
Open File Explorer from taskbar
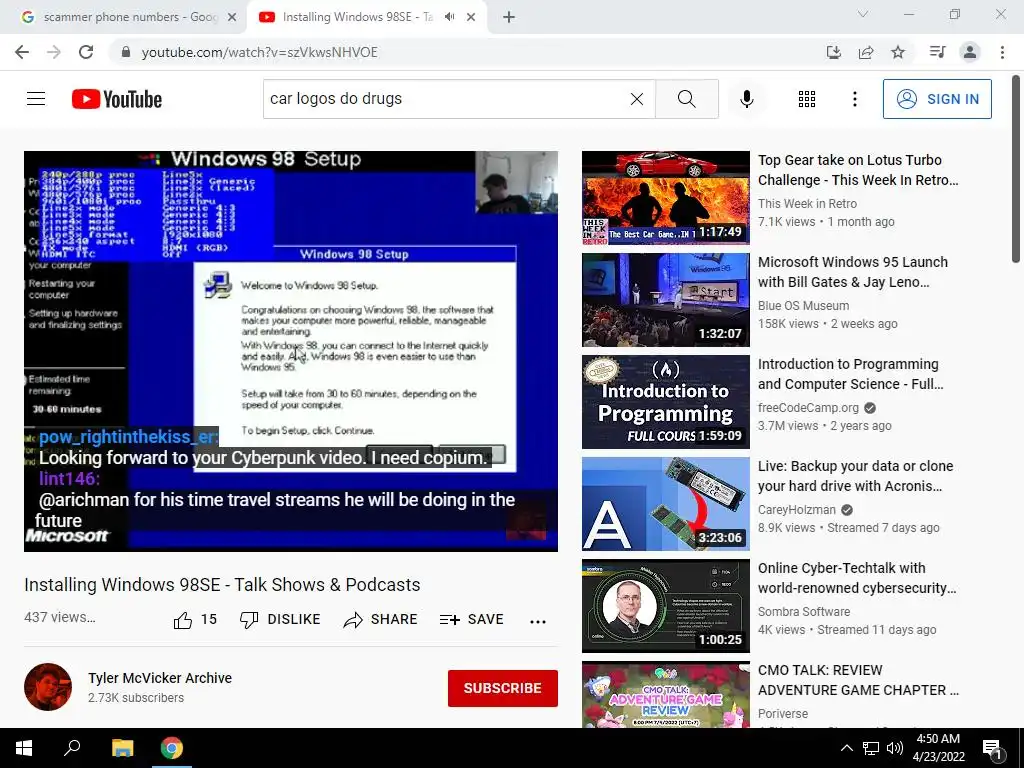click(x=122, y=748)
